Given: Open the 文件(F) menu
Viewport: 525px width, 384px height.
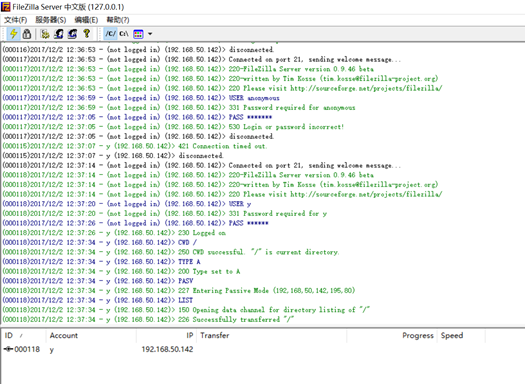Looking at the screenshot, I should coord(15,20).
